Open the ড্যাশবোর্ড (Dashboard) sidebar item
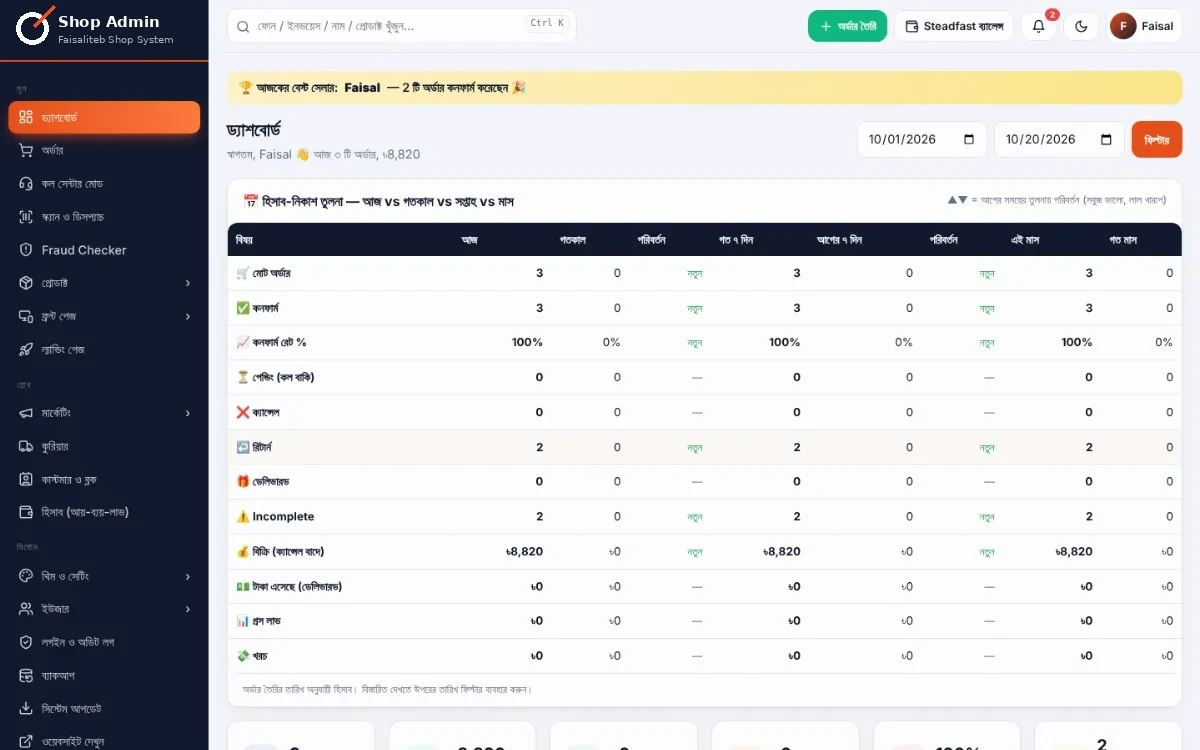The width and height of the screenshot is (1200, 750). point(104,118)
